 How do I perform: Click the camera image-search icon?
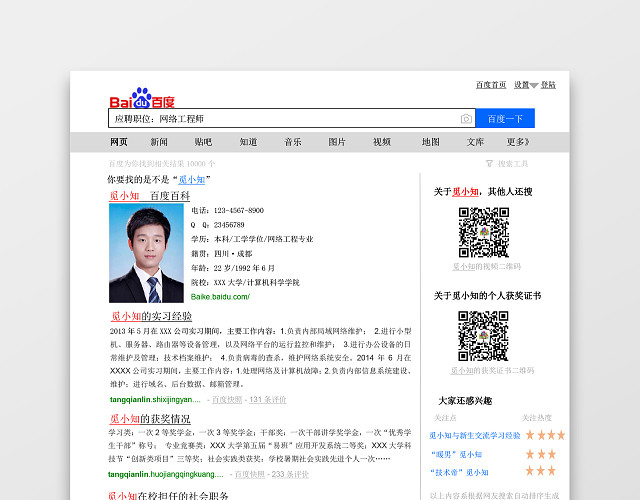pos(466,119)
